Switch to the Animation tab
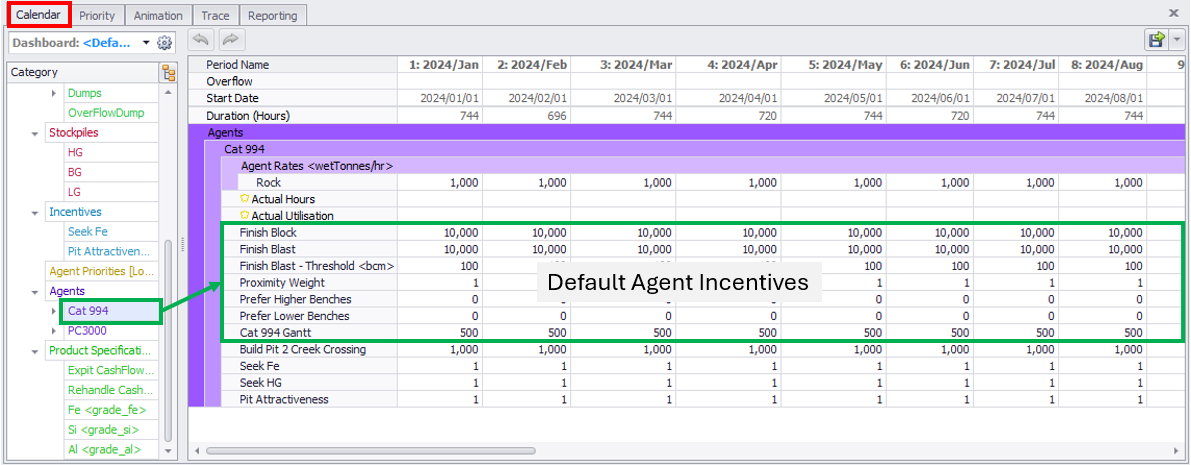 pos(158,15)
